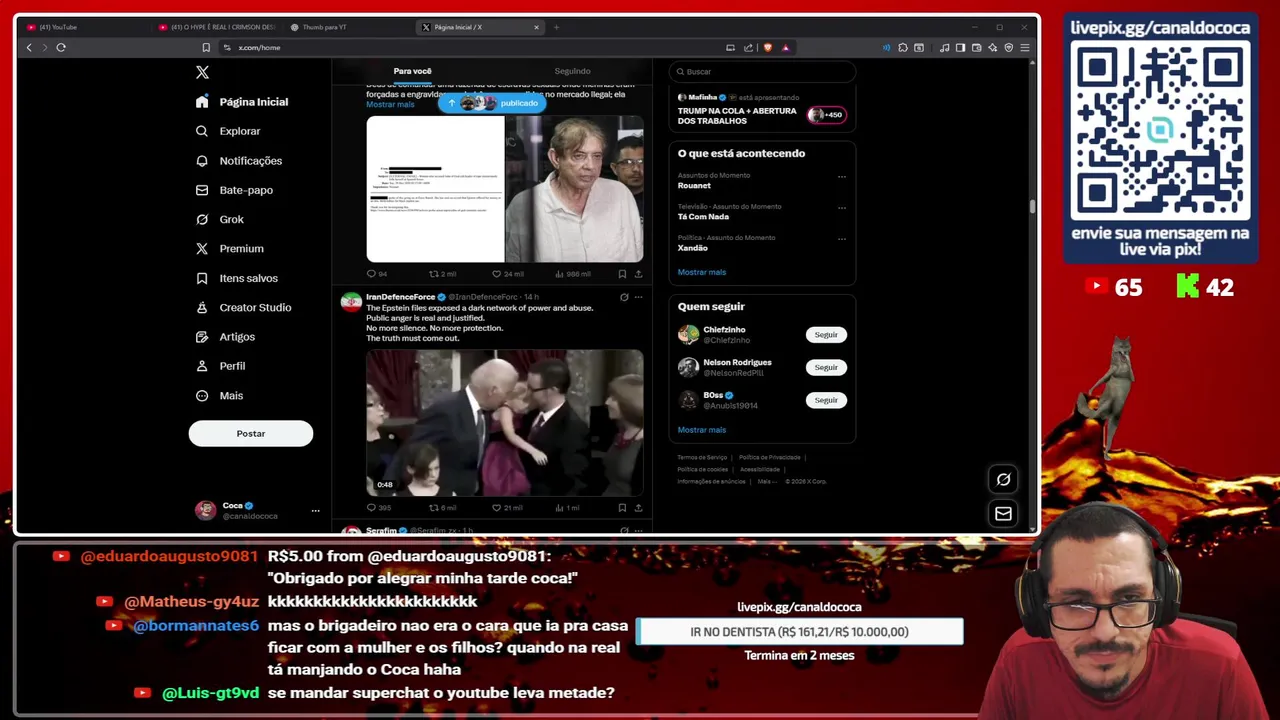Open more options on IranDefenceForce post
Viewport: 1280px width, 720px height.
coord(638,297)
